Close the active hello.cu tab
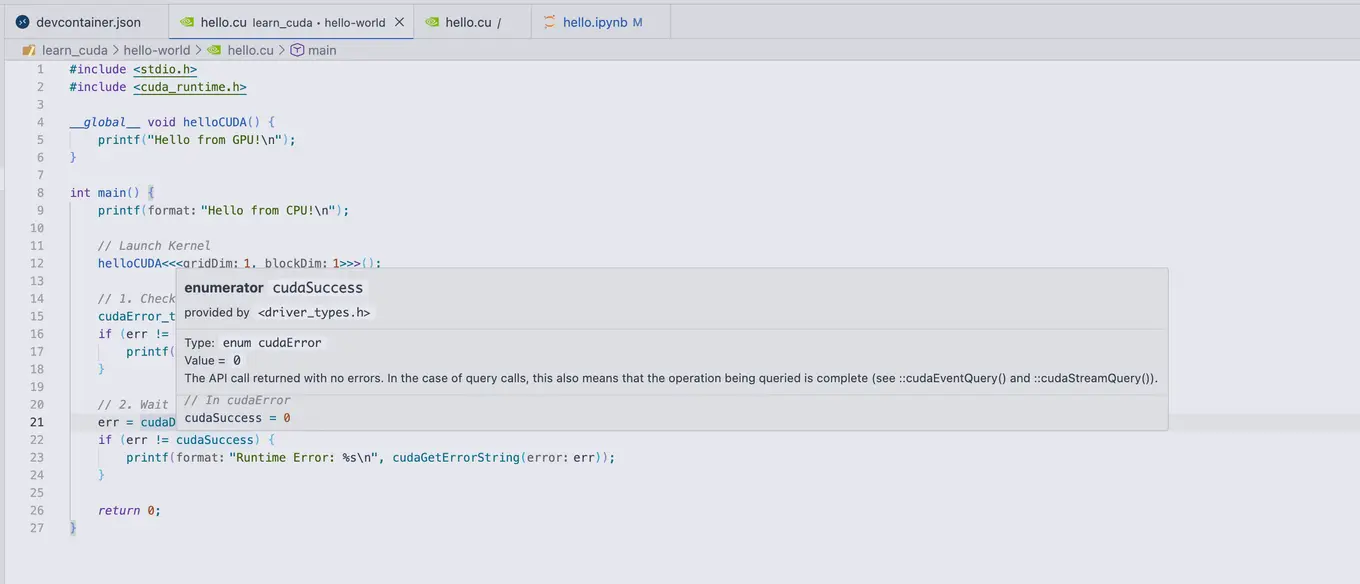Viewport: 1360px width, 584px height. pos(400,22)
